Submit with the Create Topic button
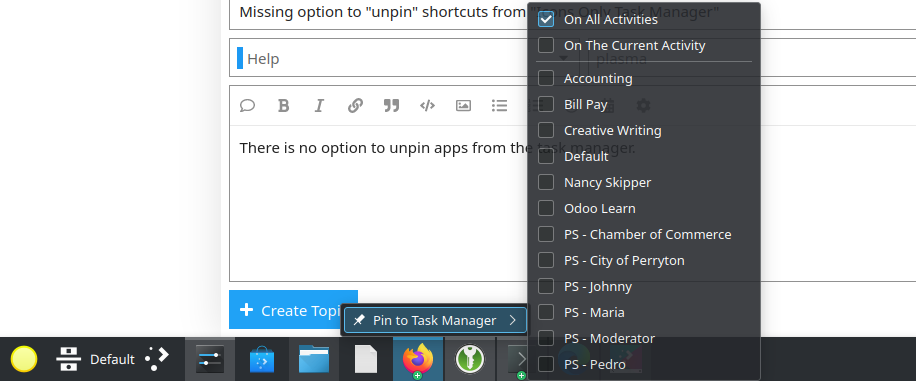Screen dimensions: 916x381 pyautogui.click(x=293, y=310)
